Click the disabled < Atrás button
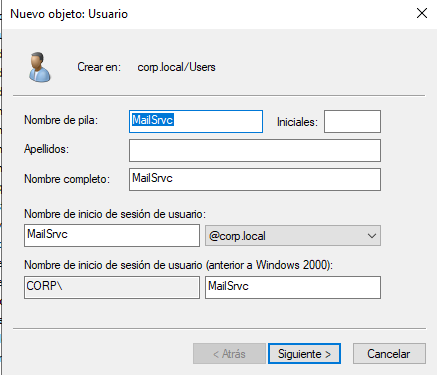This screenshot has width=437, height=375. pyautogui.click(x=229, y=354)
